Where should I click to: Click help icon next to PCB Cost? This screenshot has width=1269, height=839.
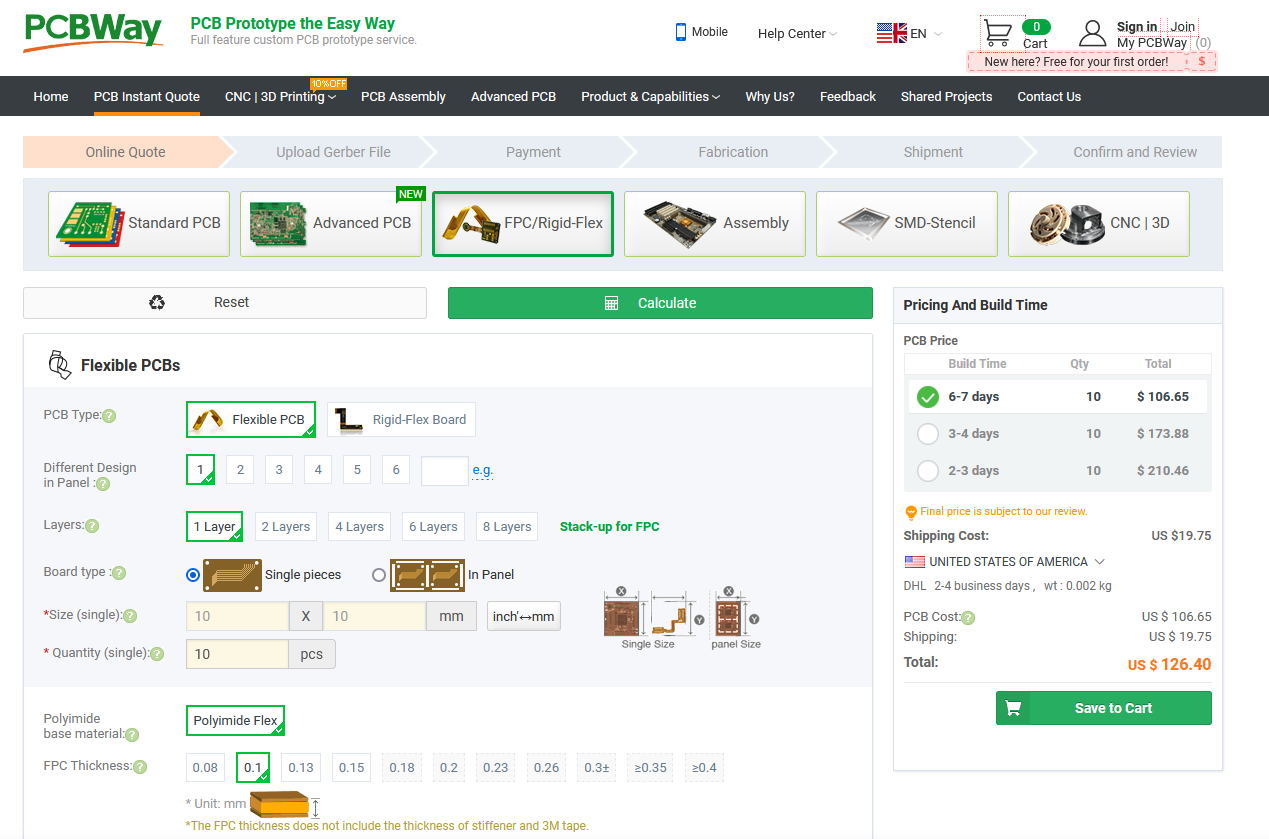coord(968,618)
